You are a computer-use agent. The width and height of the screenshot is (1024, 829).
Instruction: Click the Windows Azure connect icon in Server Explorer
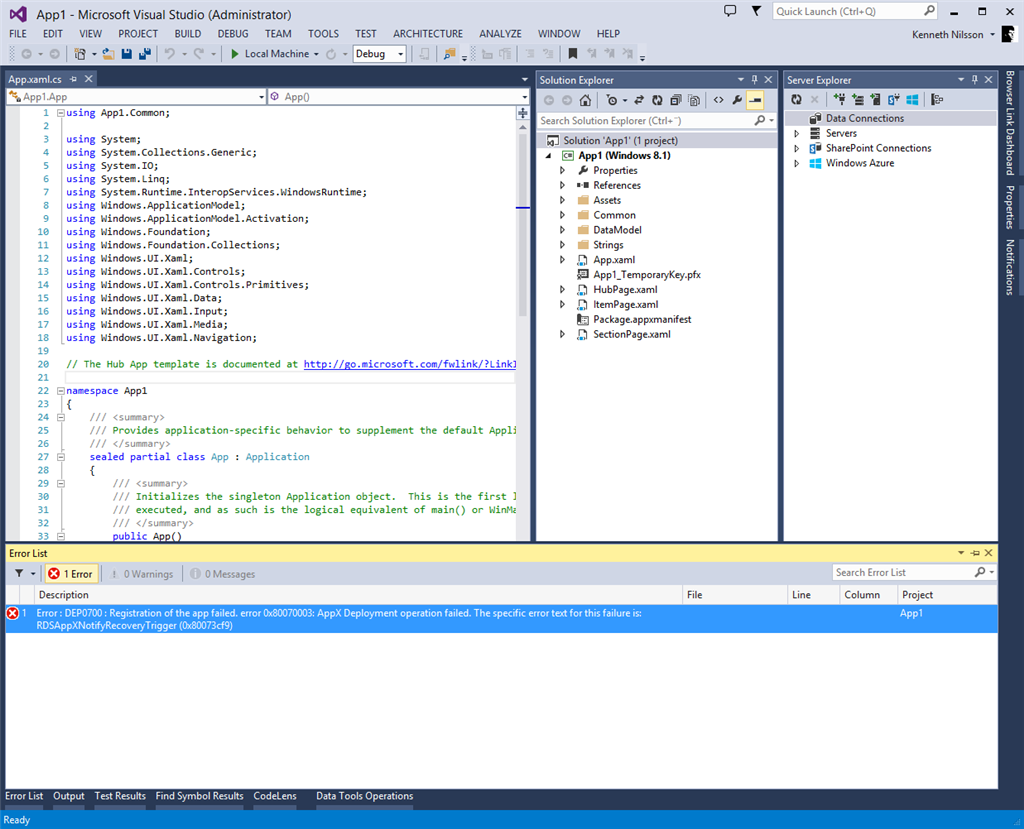click(x=913, y=100)
